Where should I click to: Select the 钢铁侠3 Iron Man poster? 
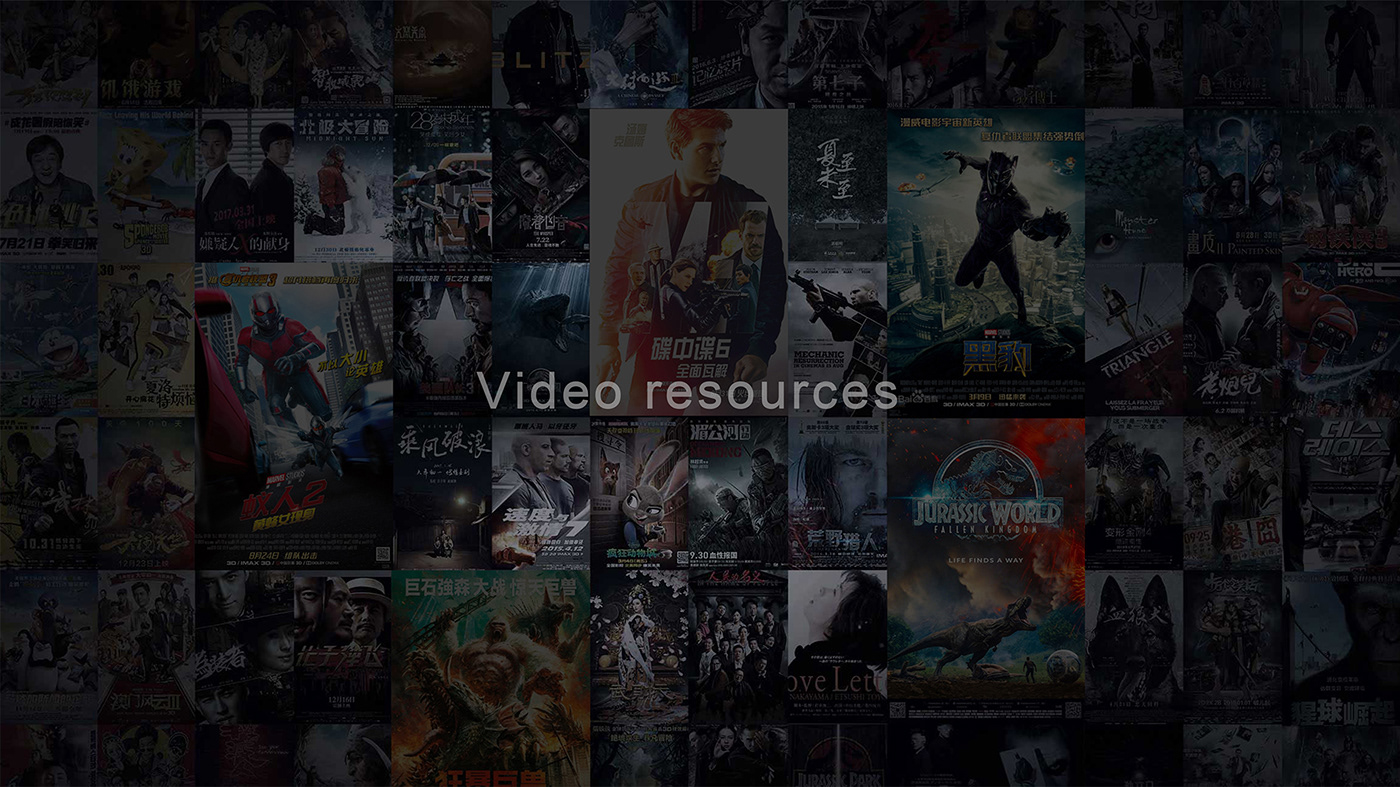tap(1341, 185)
